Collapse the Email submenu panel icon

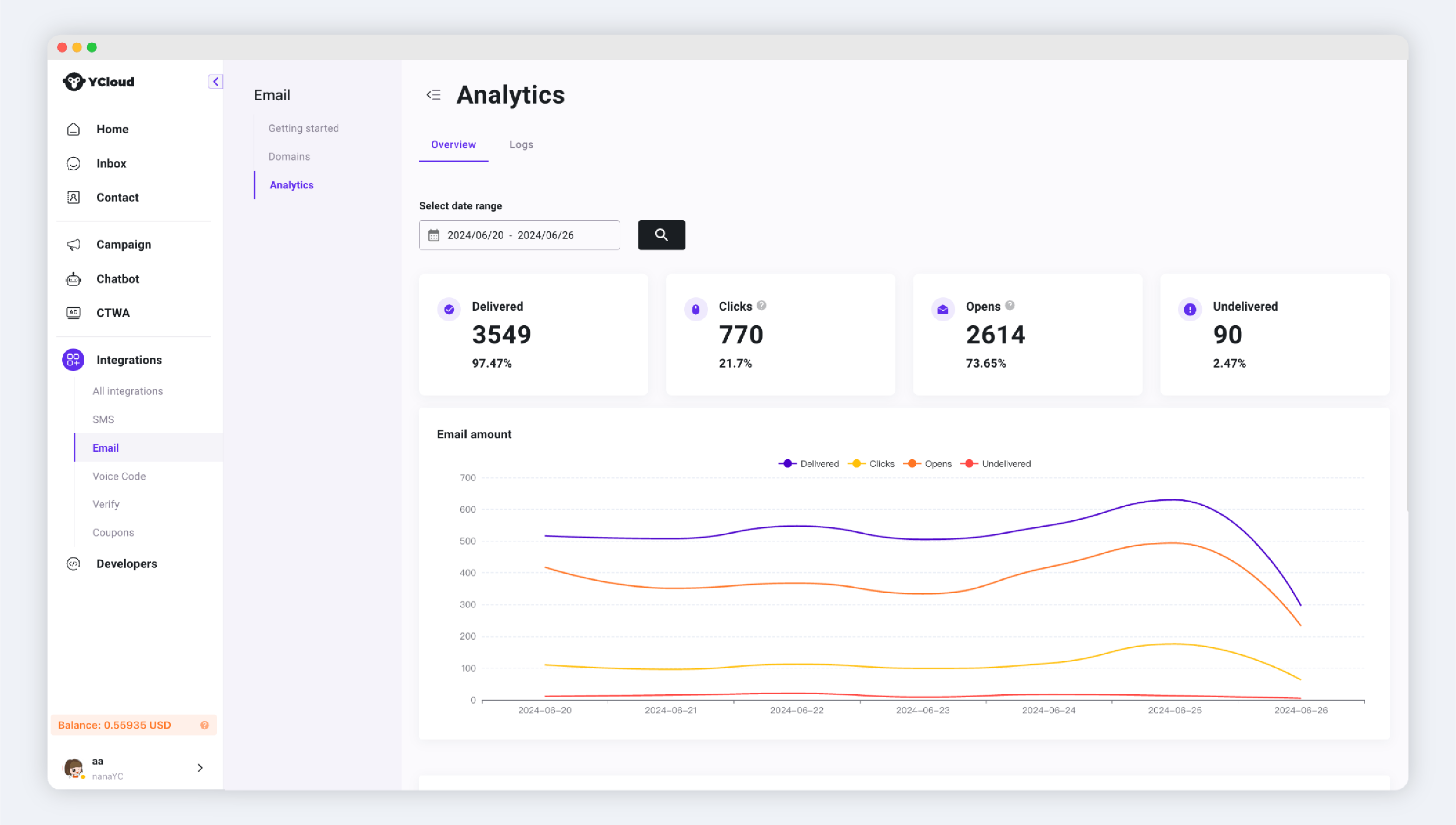tap(433, 94)
